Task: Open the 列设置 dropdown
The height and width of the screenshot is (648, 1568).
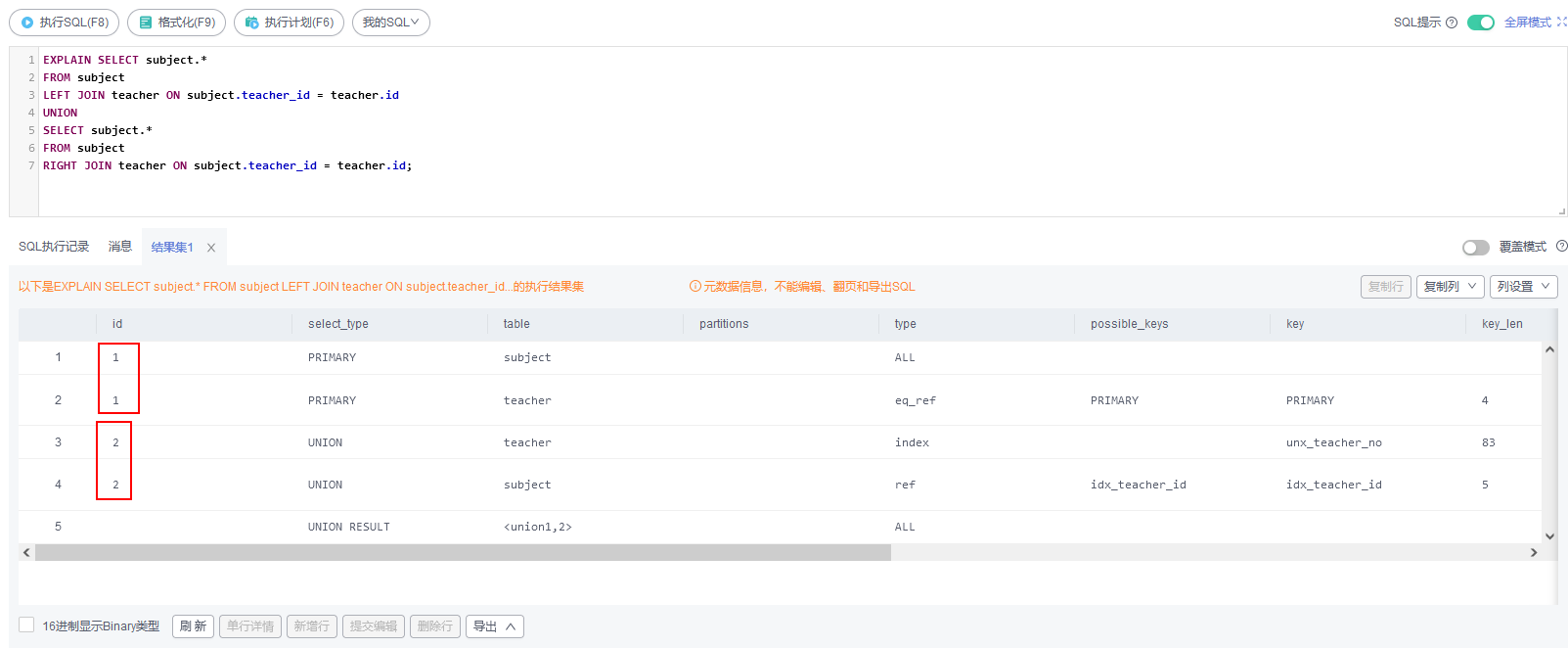Action: 1523,287
